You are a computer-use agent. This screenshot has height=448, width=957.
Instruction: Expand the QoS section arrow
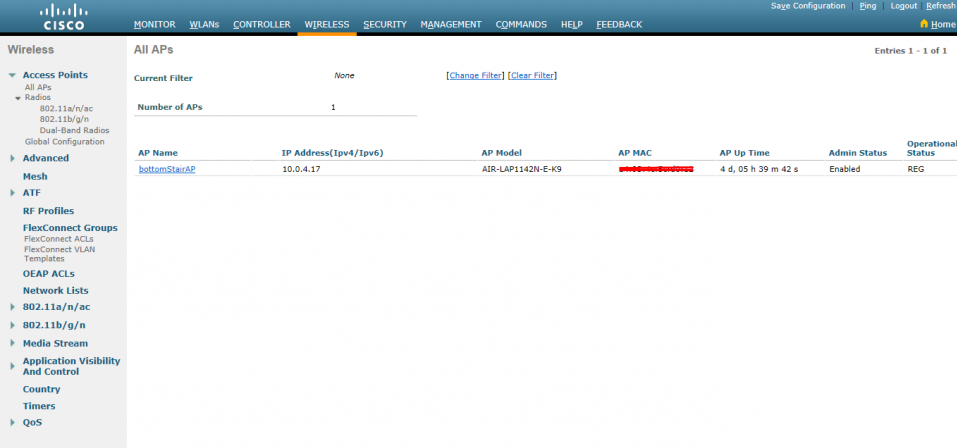pos(12,422)
